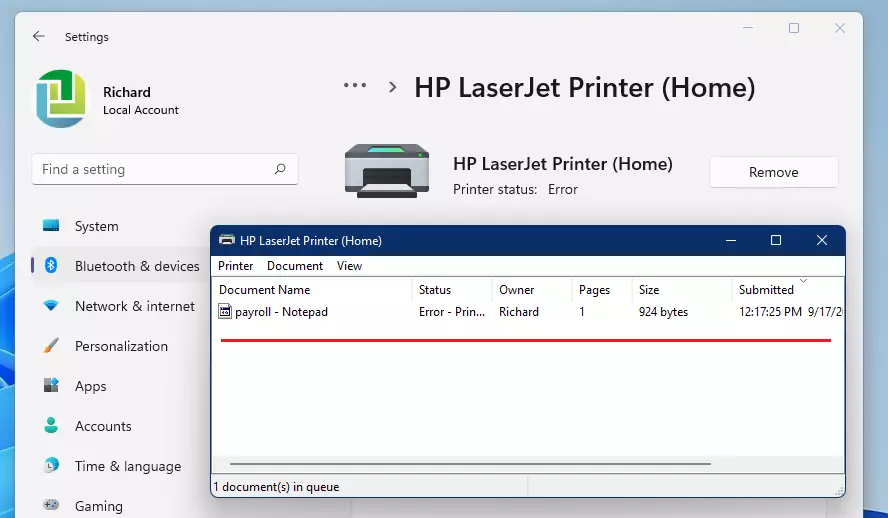Open the View menu

click(349, 266)
